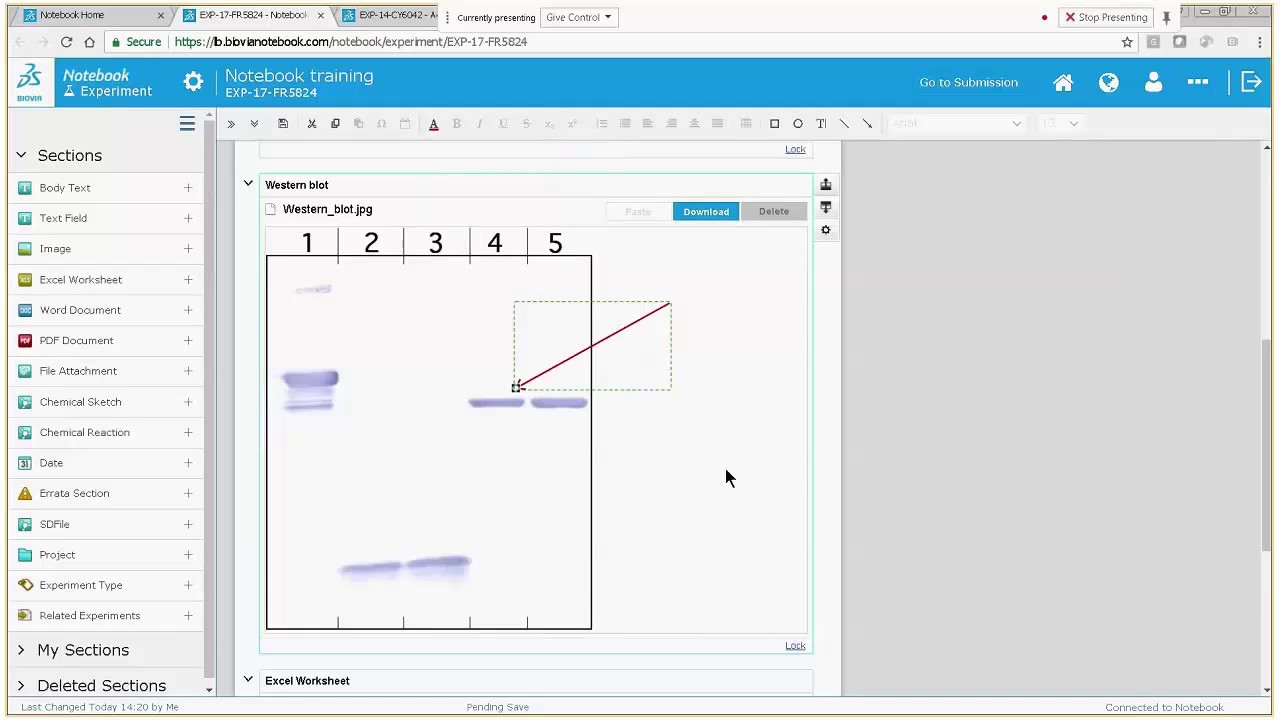The image size is (1280, 720).
Task: Click insert section above icon for Western blot
Action: 826,185
